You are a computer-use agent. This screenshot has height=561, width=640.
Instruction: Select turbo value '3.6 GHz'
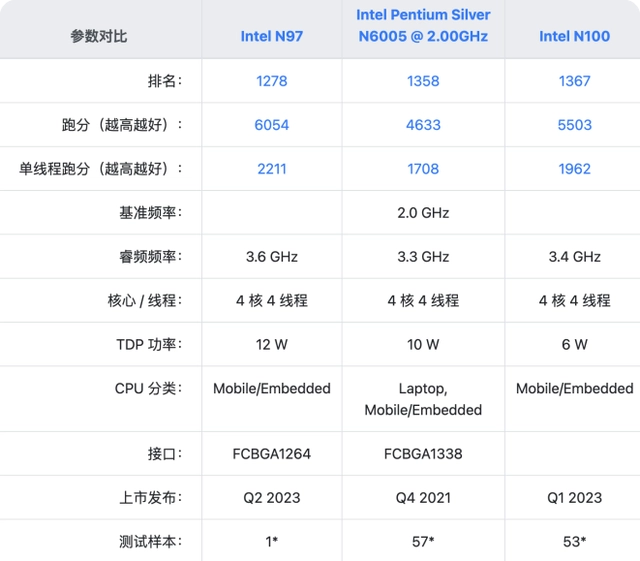pyautogui.click(x=271, y=257)
